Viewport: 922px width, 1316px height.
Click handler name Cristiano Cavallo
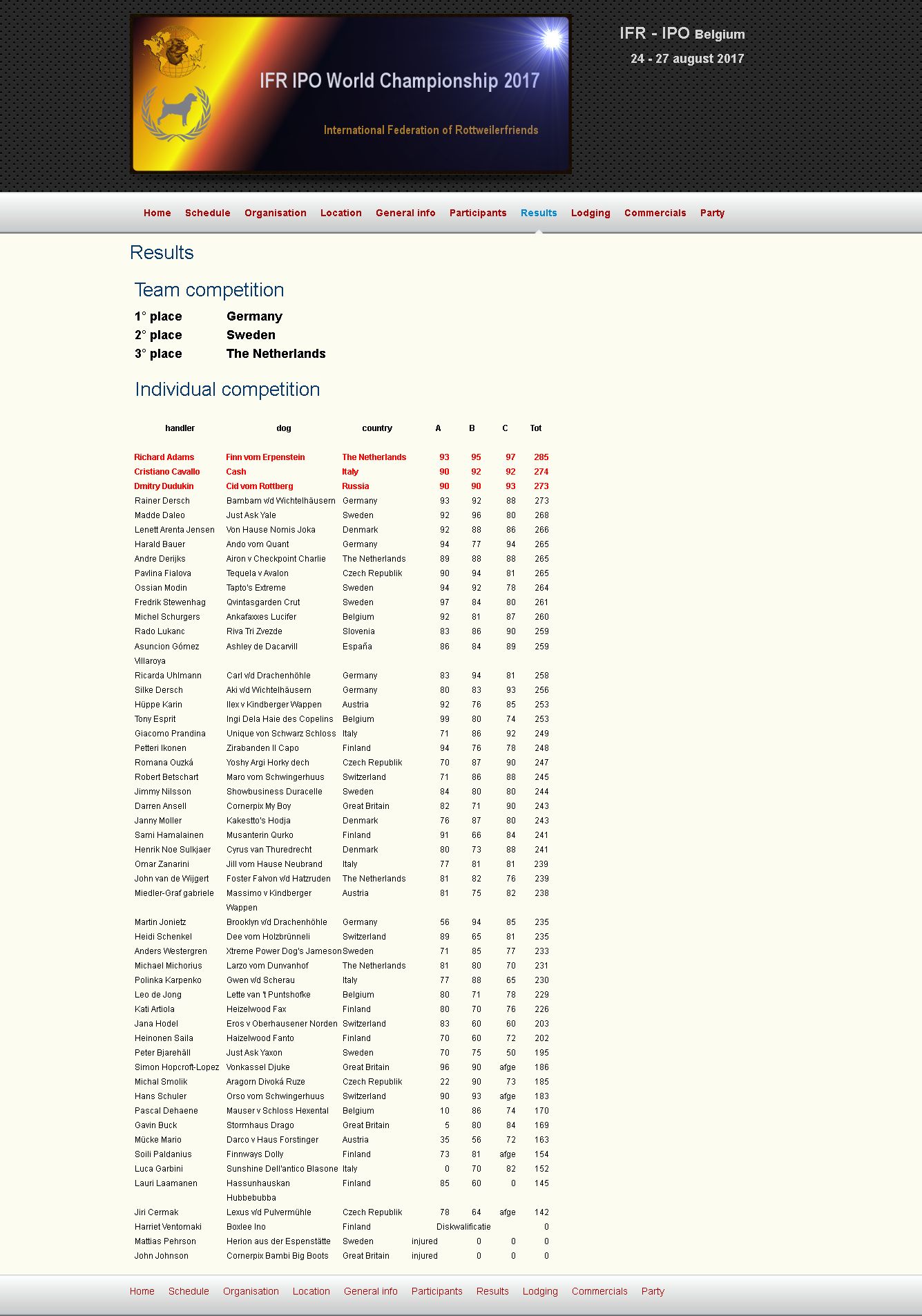coord(167,472)
